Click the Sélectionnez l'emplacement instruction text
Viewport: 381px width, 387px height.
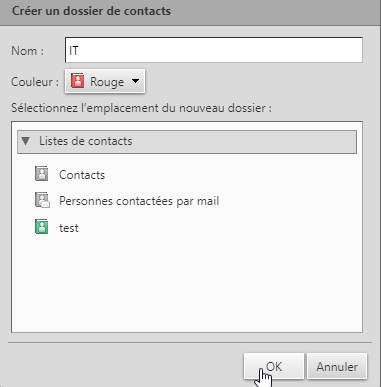(141, 108)
